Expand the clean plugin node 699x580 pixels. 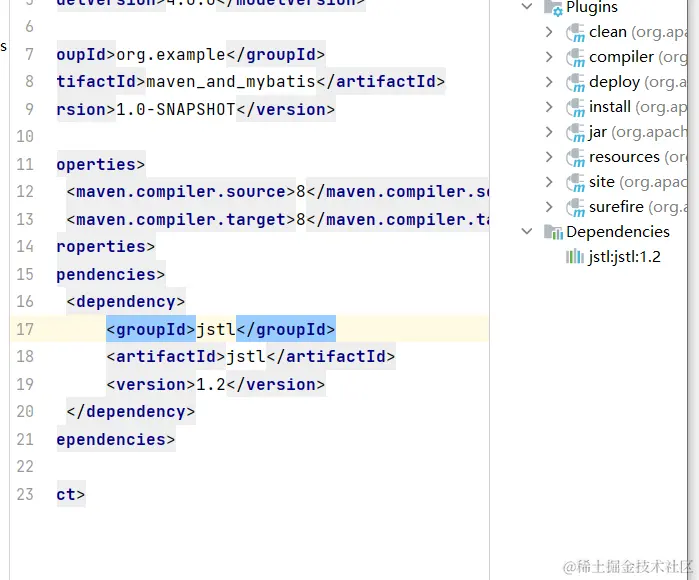(x=549, y=32)
